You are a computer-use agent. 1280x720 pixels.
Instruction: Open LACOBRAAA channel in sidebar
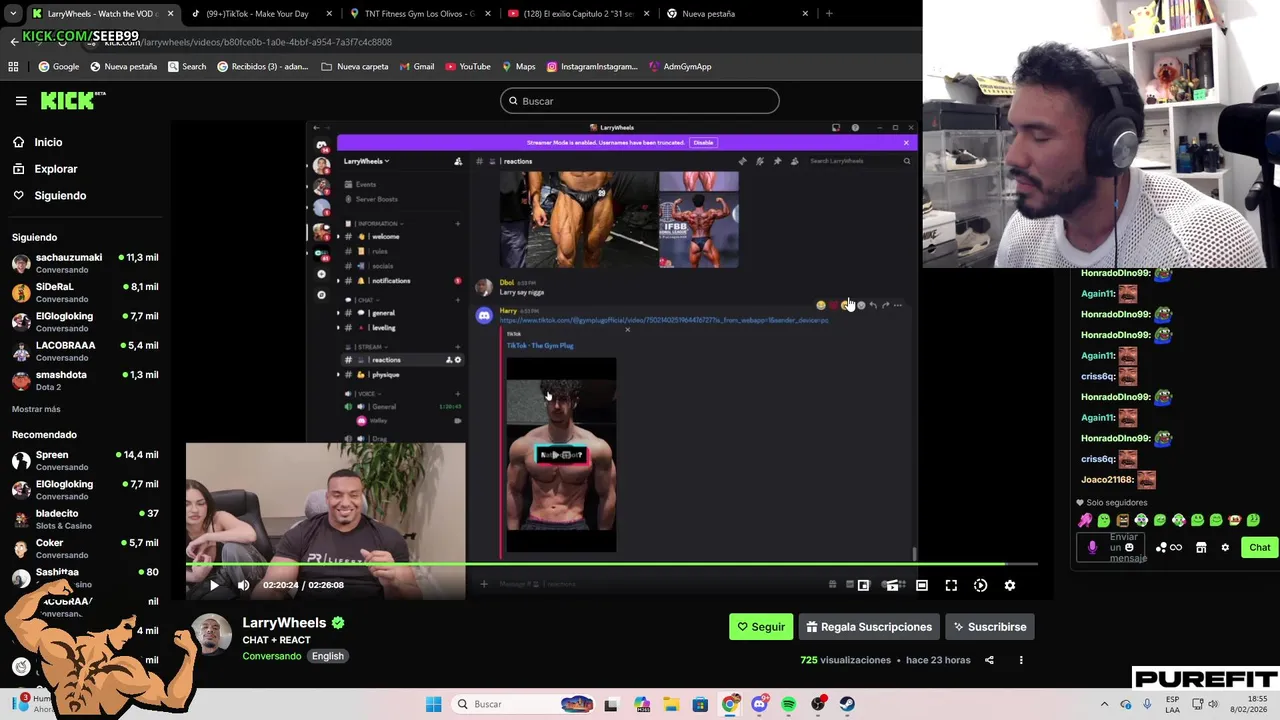pos(85,351)
